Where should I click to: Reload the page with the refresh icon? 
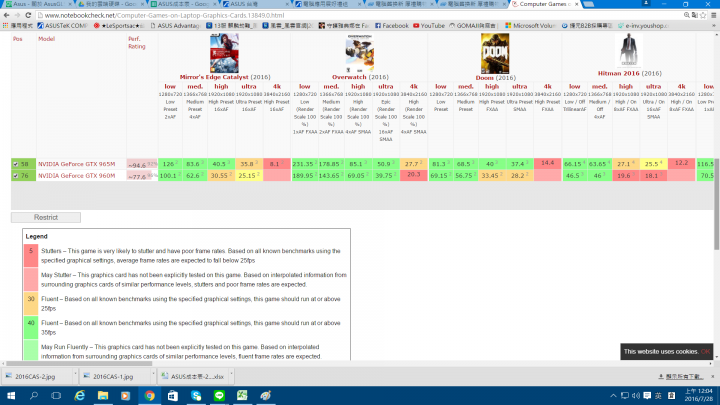tap(28, 15)
